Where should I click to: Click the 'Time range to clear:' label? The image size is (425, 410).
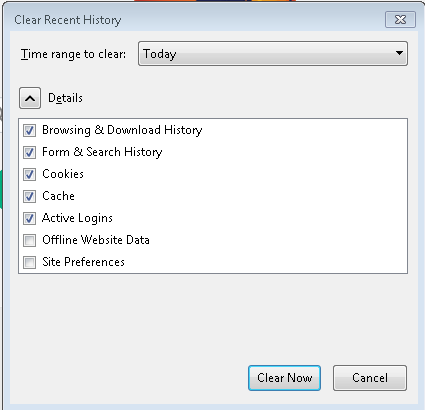point(73,54)
